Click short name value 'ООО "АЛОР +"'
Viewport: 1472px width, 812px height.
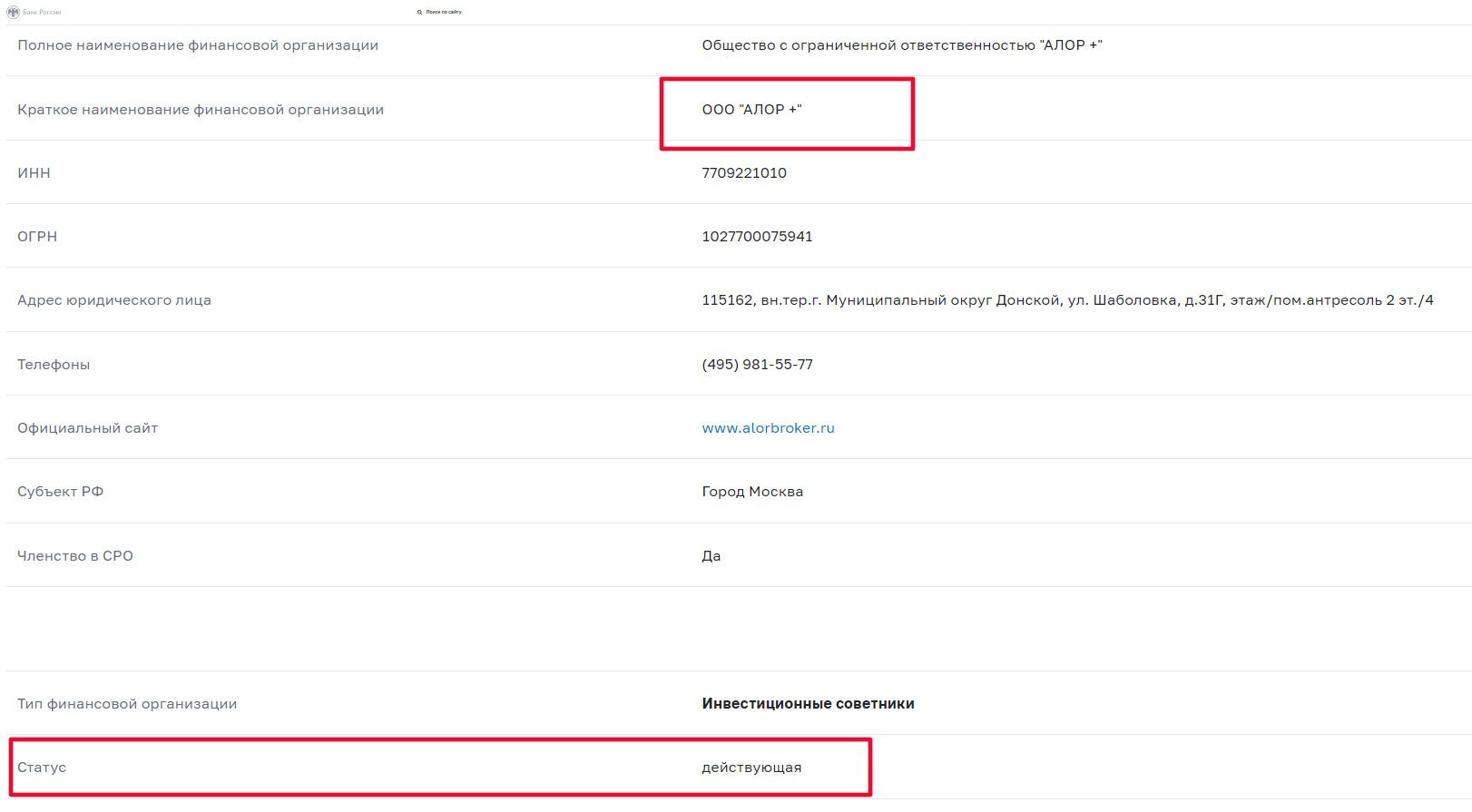point(751,110)
